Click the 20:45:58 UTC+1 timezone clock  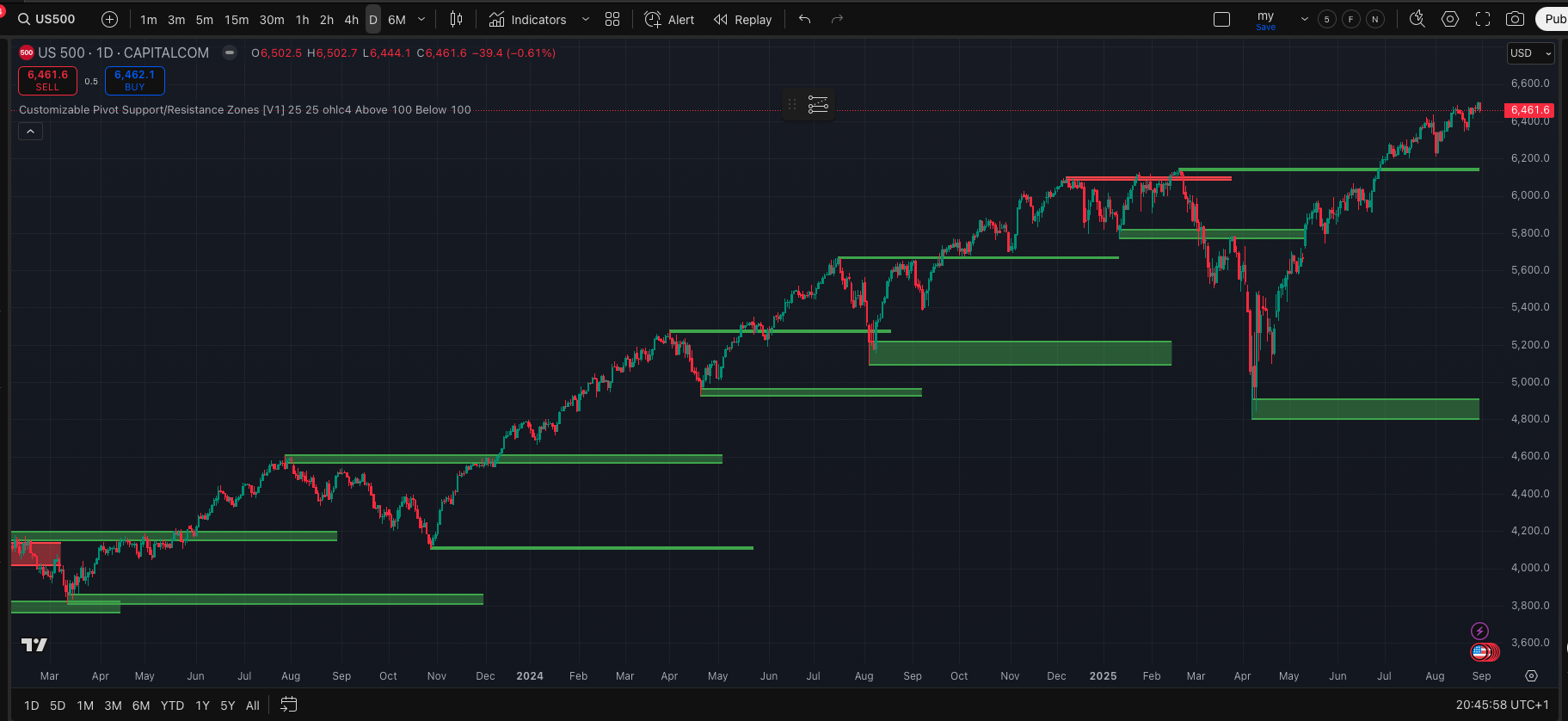[x=1502, y=705]
